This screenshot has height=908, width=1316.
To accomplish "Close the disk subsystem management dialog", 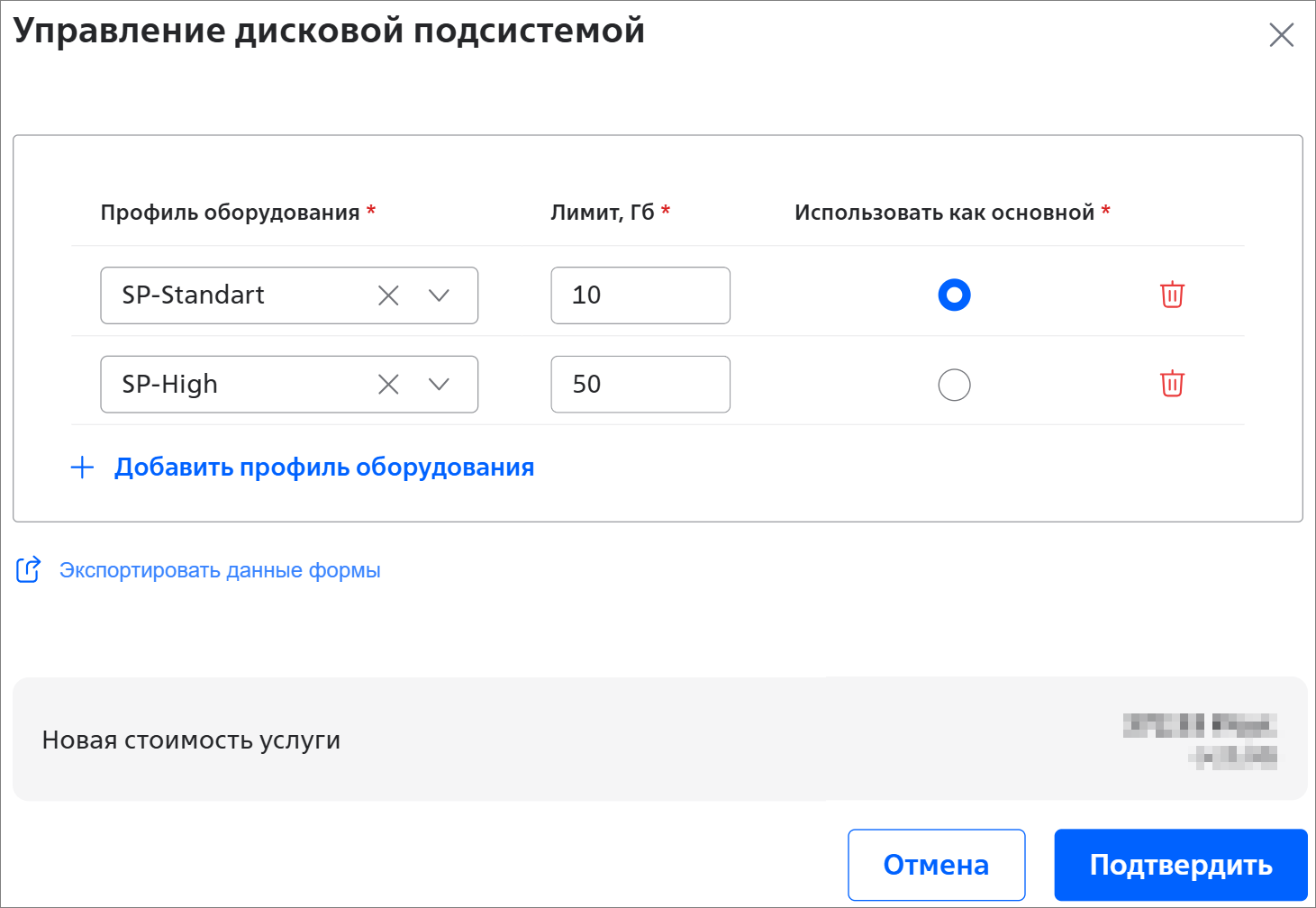I will coord(1280,35).
